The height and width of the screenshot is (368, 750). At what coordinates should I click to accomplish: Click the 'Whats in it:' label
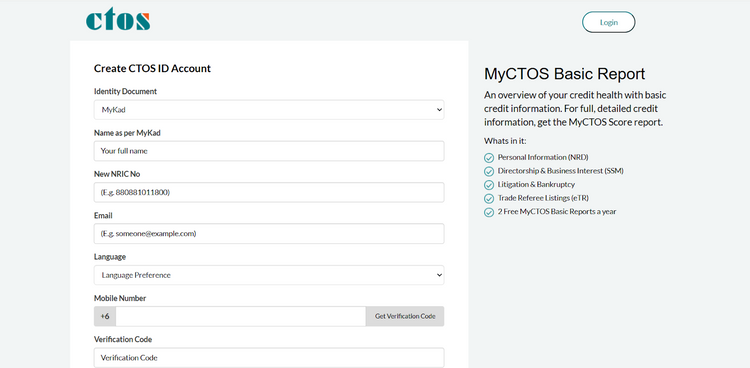pos(505,141)
